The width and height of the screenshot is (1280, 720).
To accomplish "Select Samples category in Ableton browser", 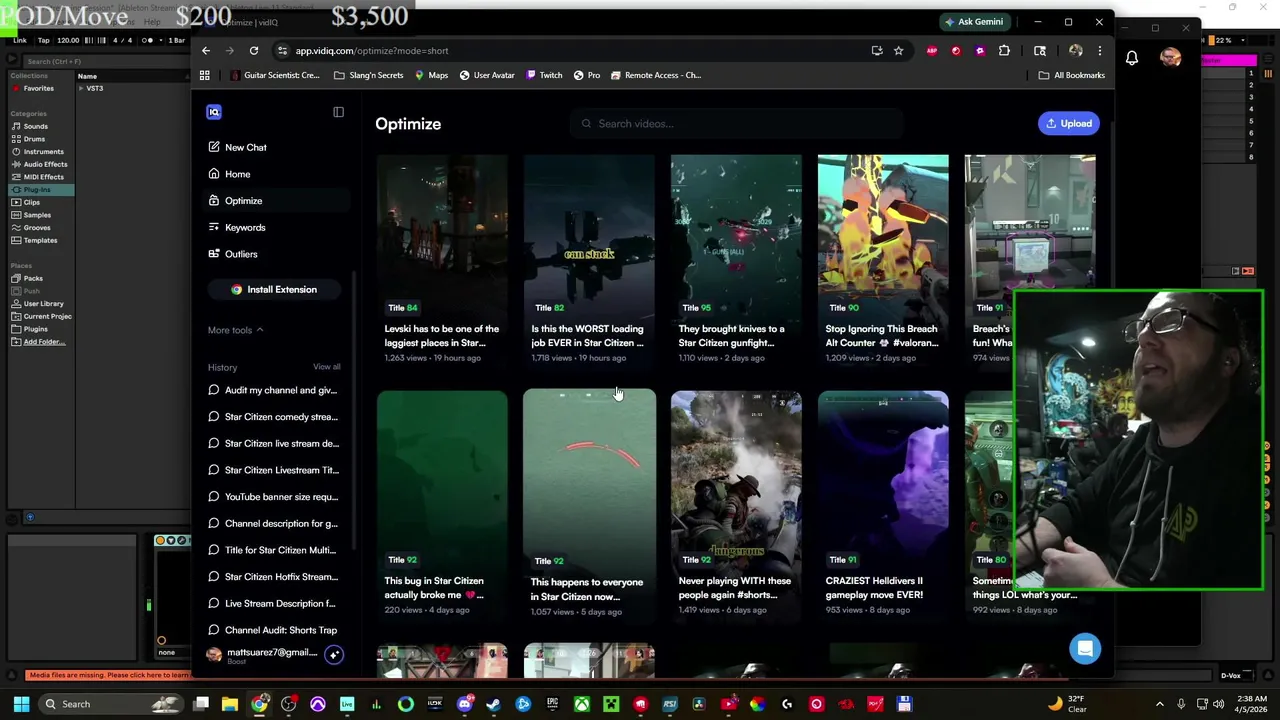I will 37,215.
